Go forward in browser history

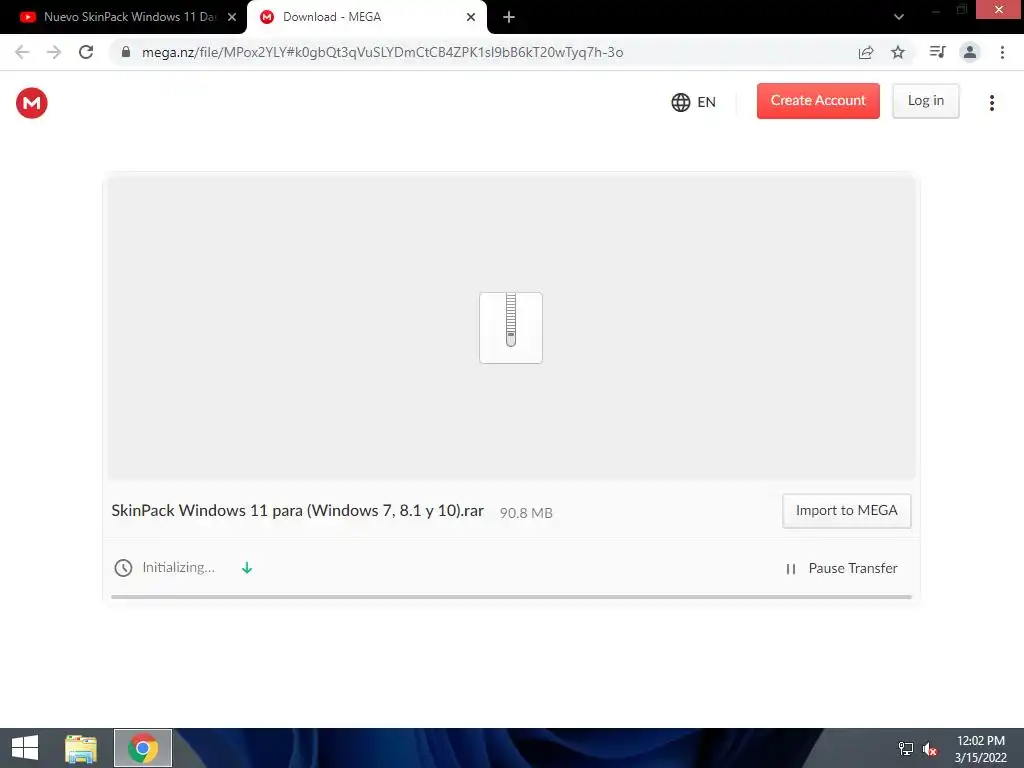click(54, 52)
